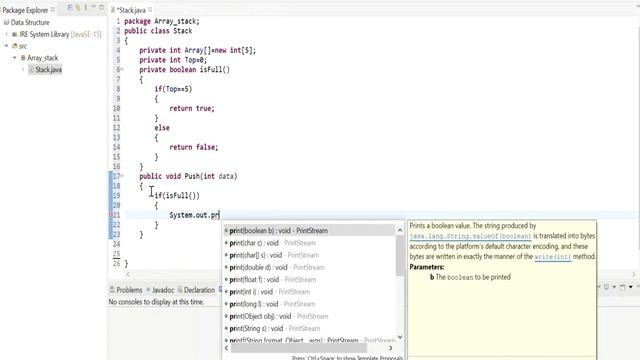
Task: Click Link with Editor icon in Package Explorer
Action: click(78, 8)
